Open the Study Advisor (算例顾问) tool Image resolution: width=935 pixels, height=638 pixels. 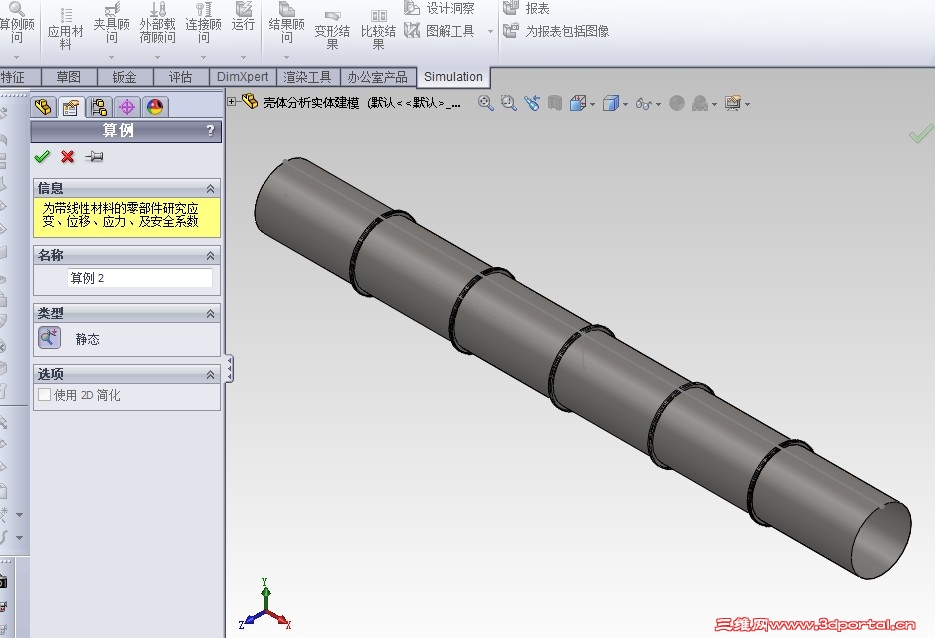(17, 23)
